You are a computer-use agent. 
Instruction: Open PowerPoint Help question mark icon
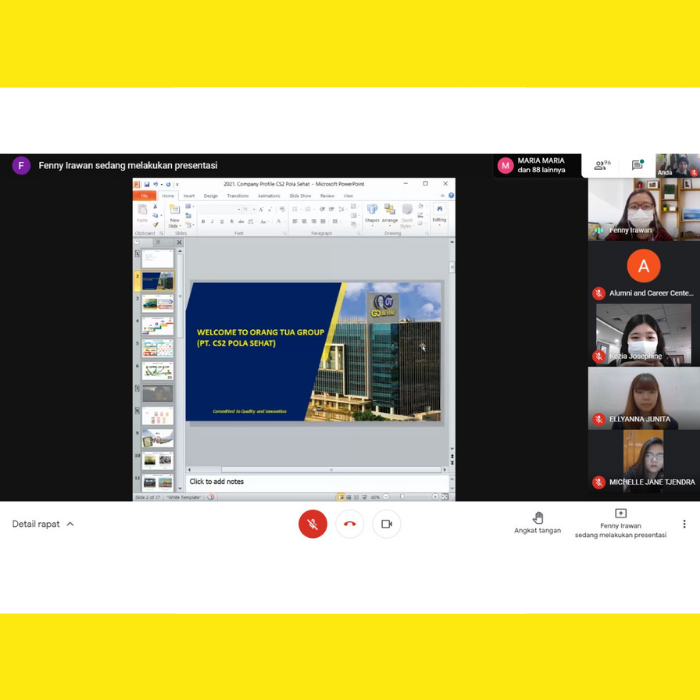pyautogui.click(x=451, y=196)
